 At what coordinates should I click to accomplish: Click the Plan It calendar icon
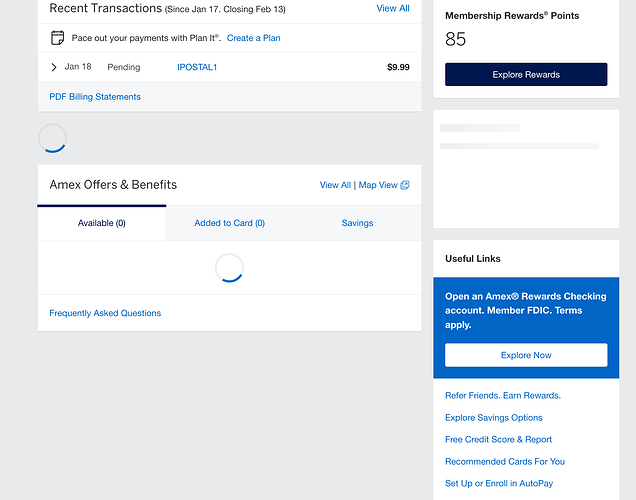57,38
